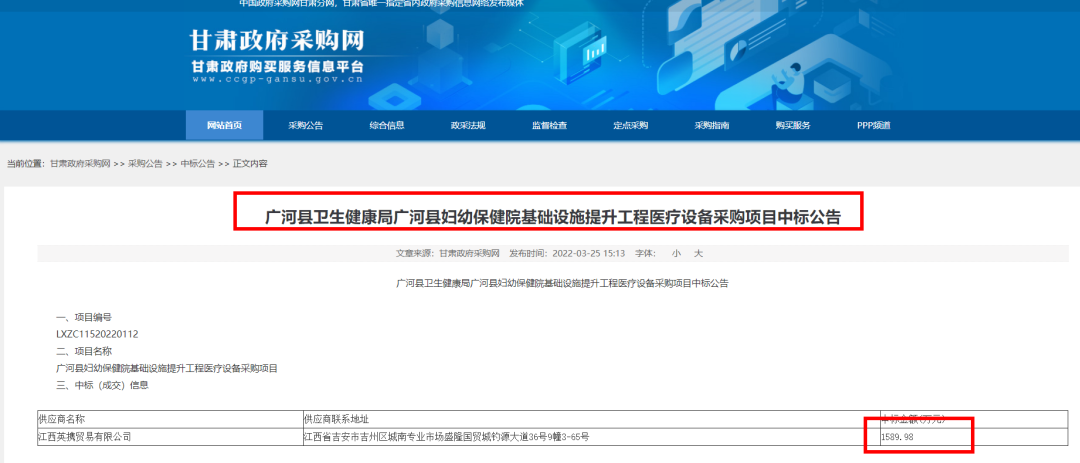This screenshot has width=1080, height=463.
Task: Set font size to 小
Action: click(x=676, y=254)
